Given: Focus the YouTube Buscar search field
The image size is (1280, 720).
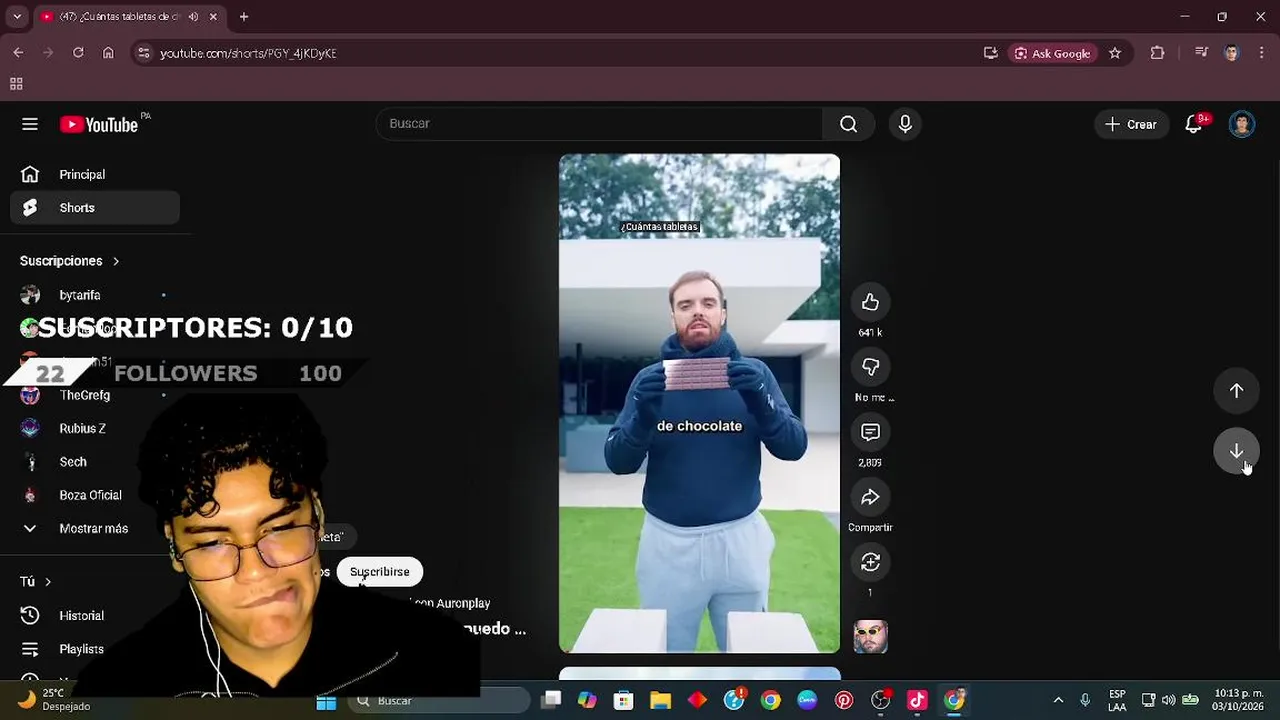Looking at the screenshot, I should (x=599, y=124).
